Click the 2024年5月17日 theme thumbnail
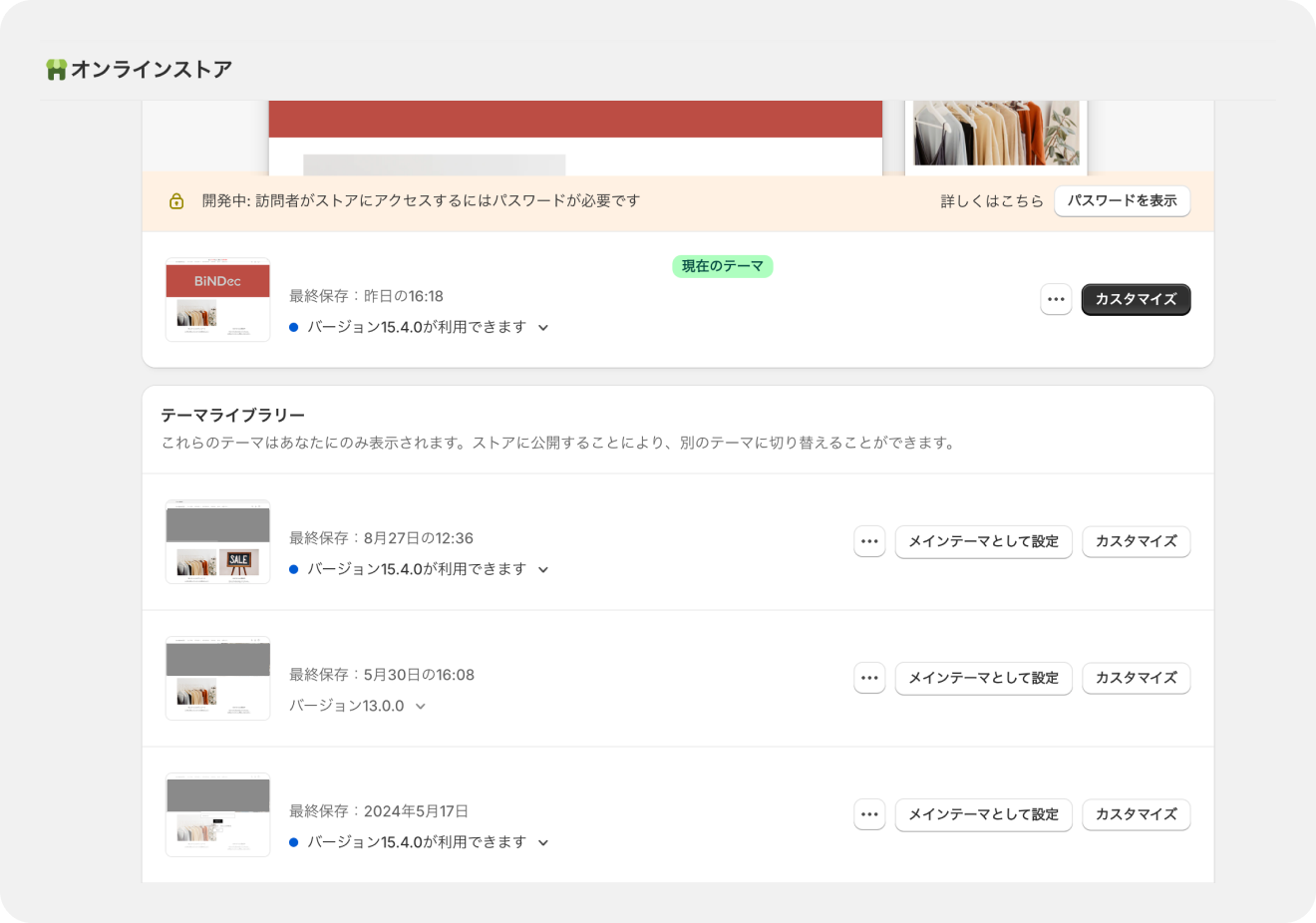1316x923 pixels. point(217,814)
